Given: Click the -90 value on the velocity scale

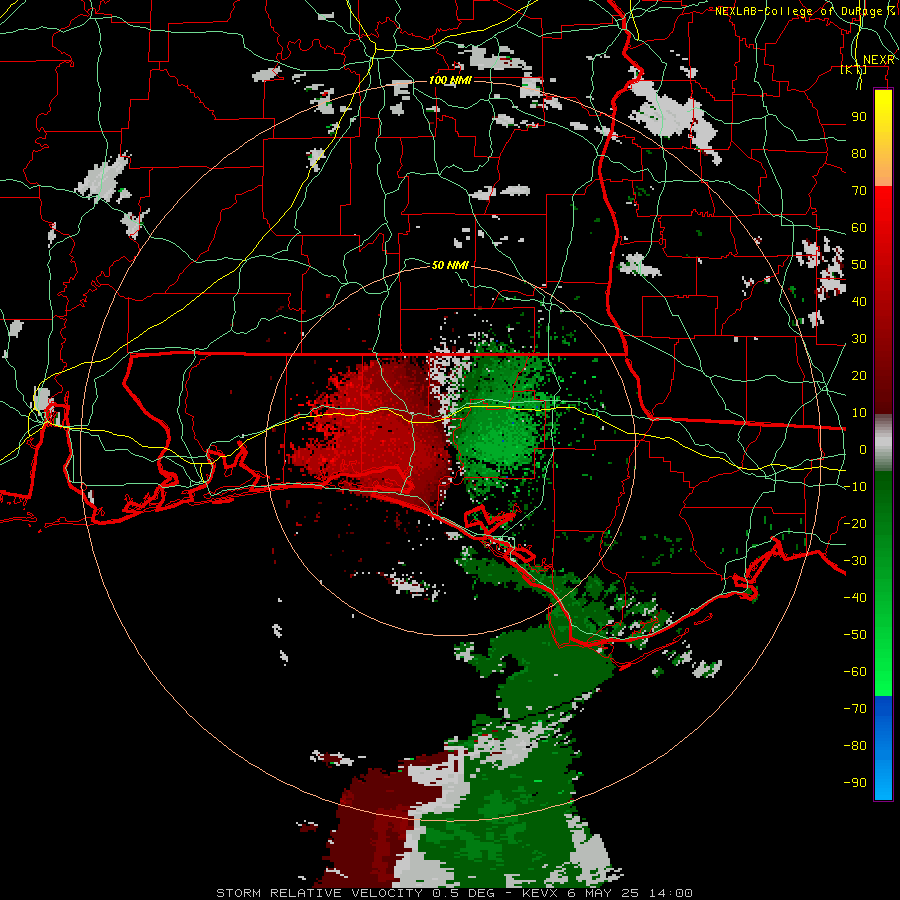Looking at the screenshot, I should coord(855,783).
